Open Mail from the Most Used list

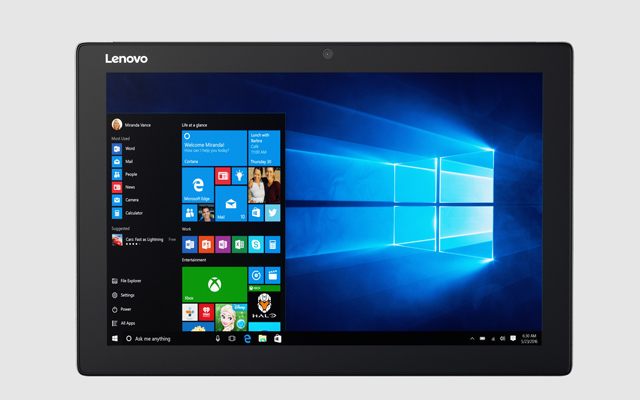[x=122, y=161]
